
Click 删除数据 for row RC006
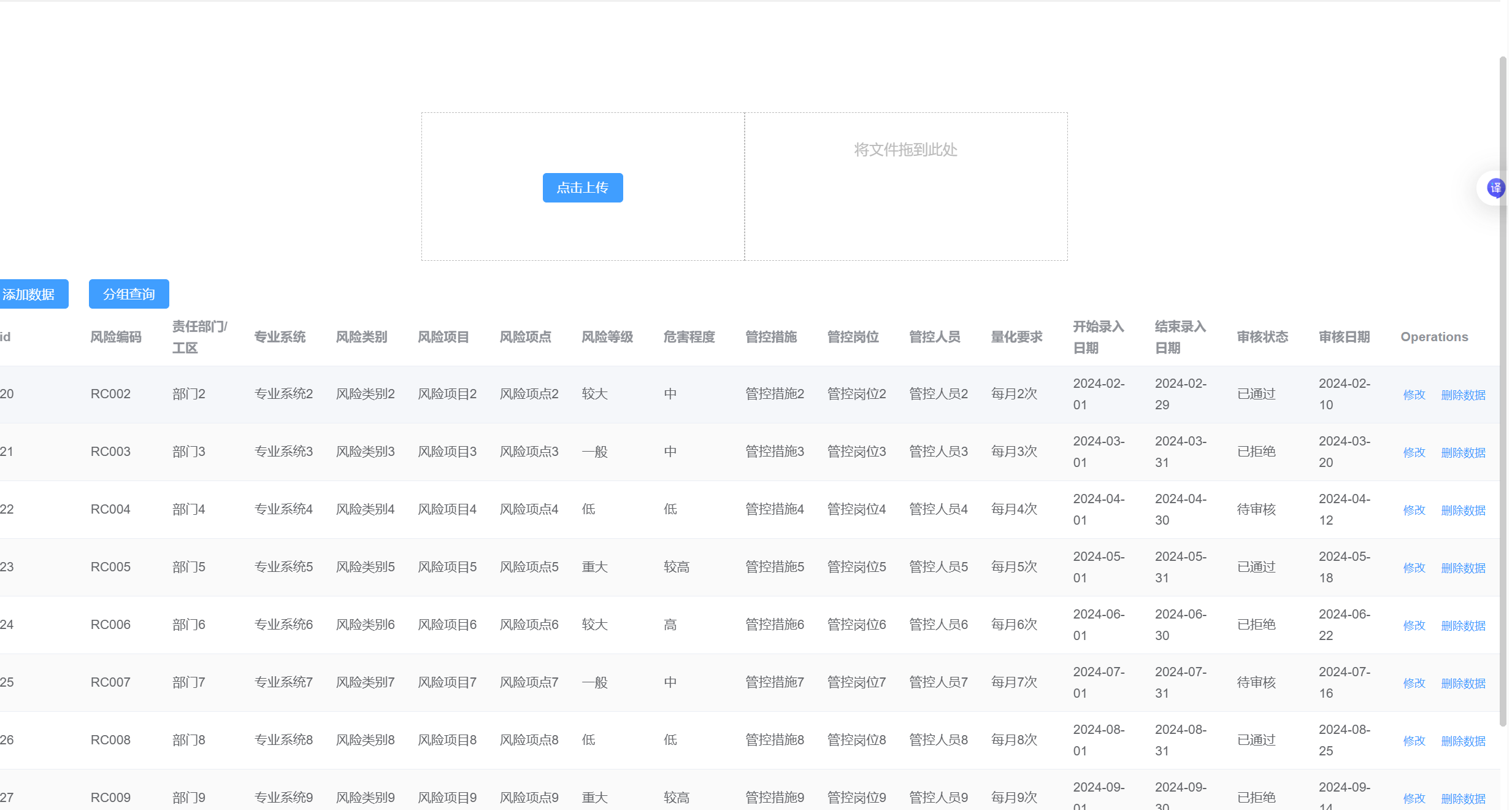pyautogui.click(x=1463, y=625)
